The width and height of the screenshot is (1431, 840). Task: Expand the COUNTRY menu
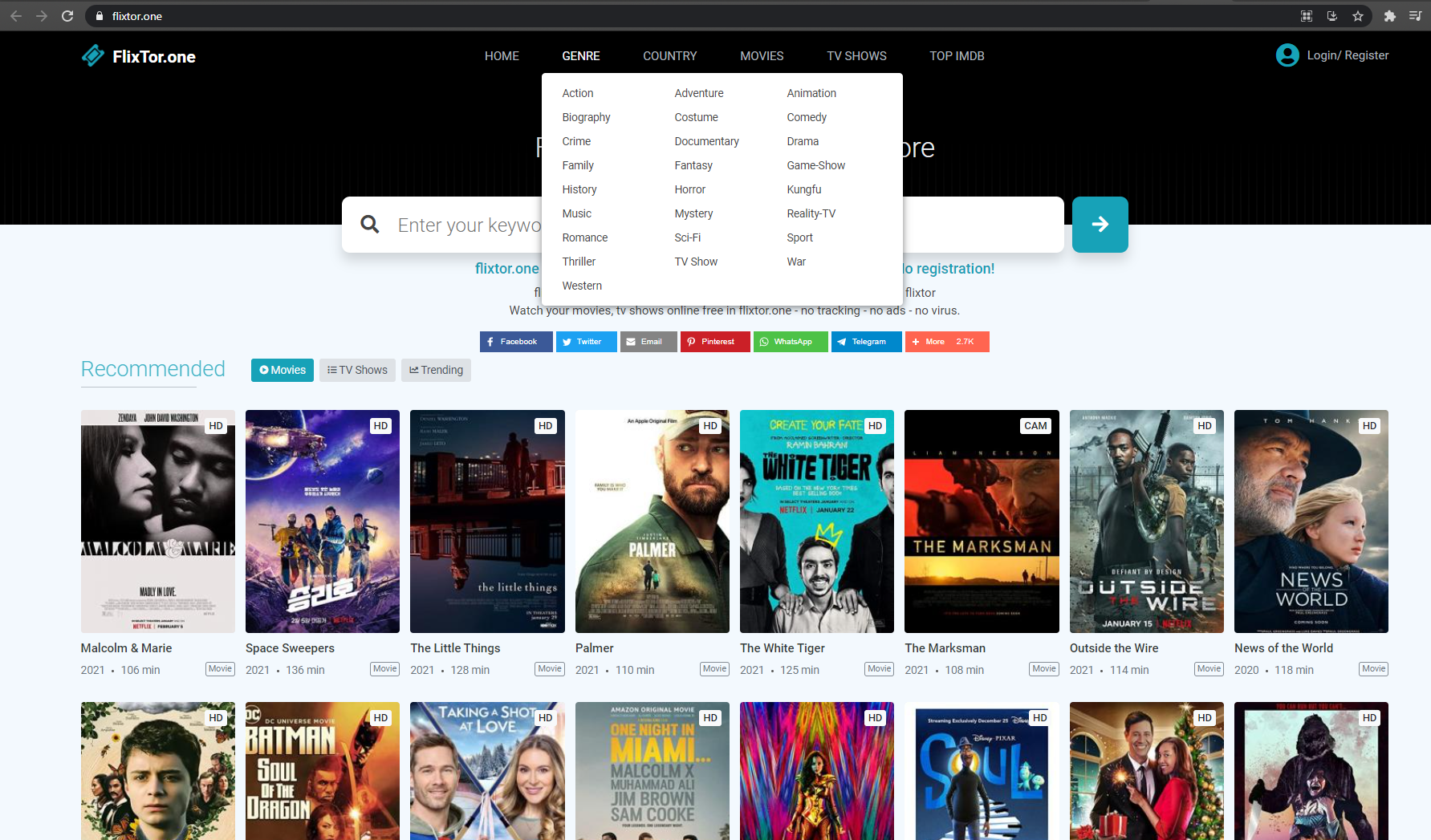point(670,56)
